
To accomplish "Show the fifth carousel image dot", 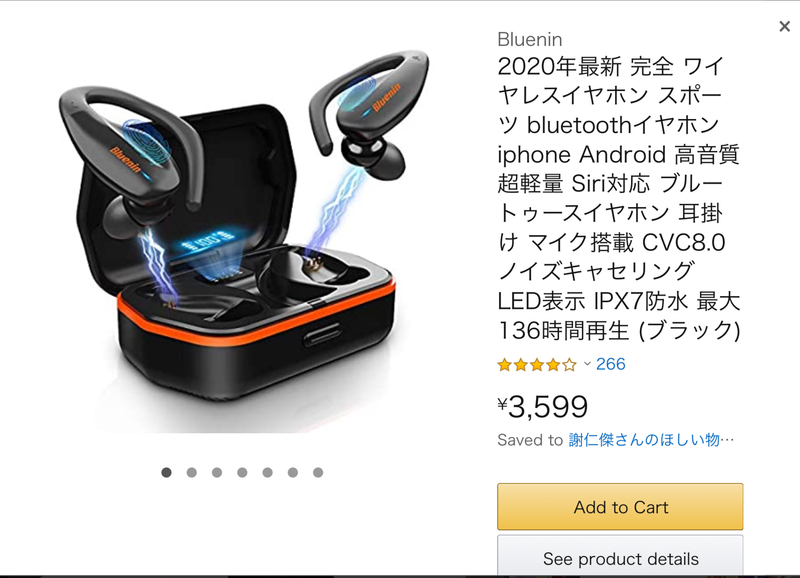I will coord(267,472).
